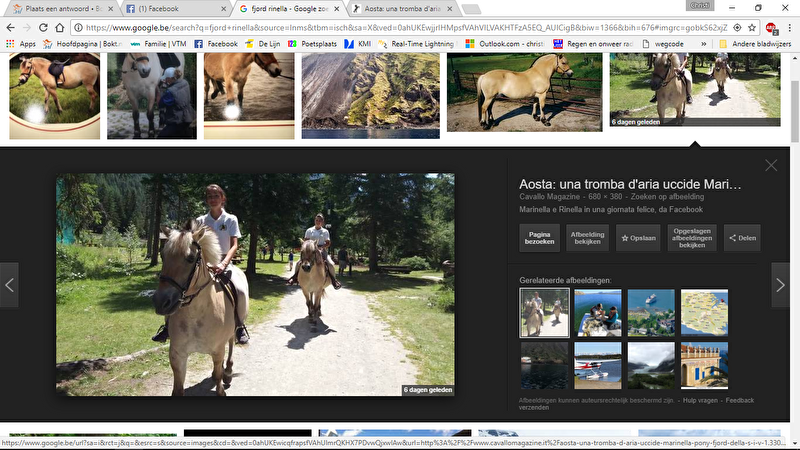Open the Facebook bookmark

point(216,44)
